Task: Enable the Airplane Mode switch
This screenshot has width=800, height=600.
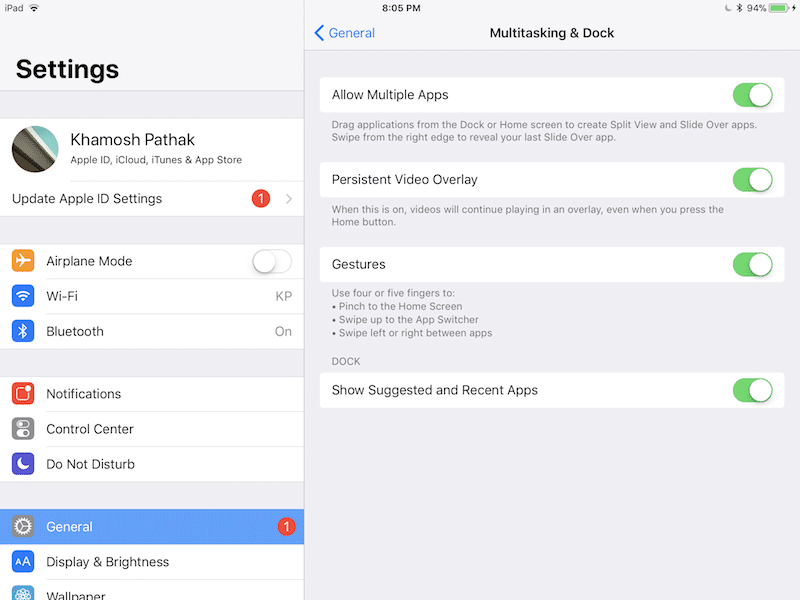Action: 271,261
